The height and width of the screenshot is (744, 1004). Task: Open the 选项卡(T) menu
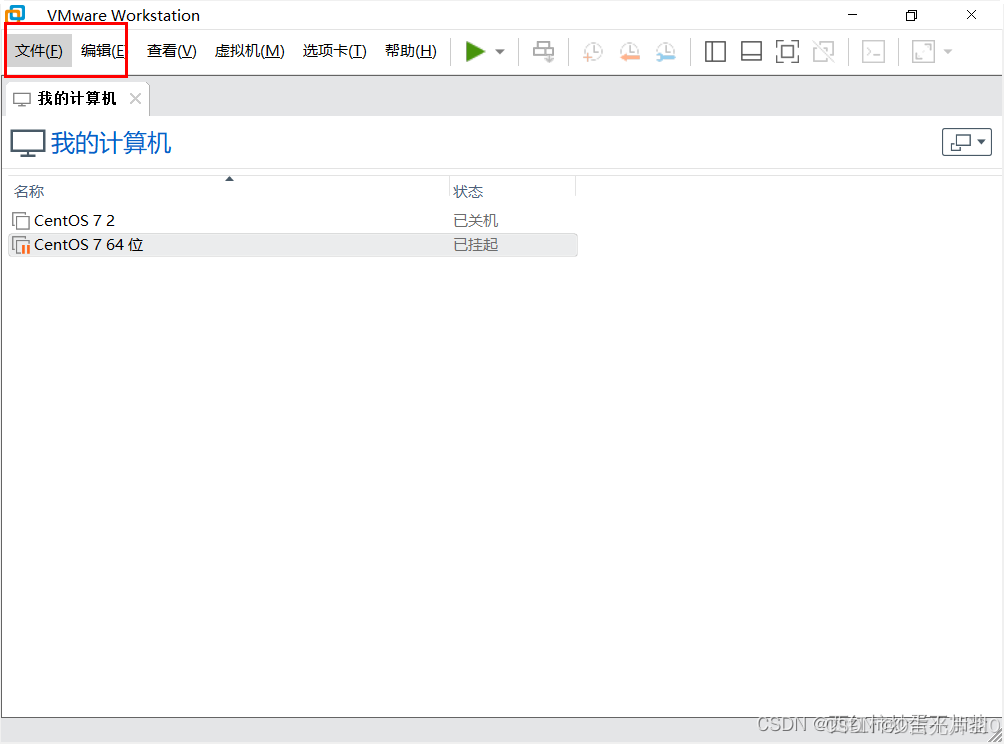[x=334, y=51]
